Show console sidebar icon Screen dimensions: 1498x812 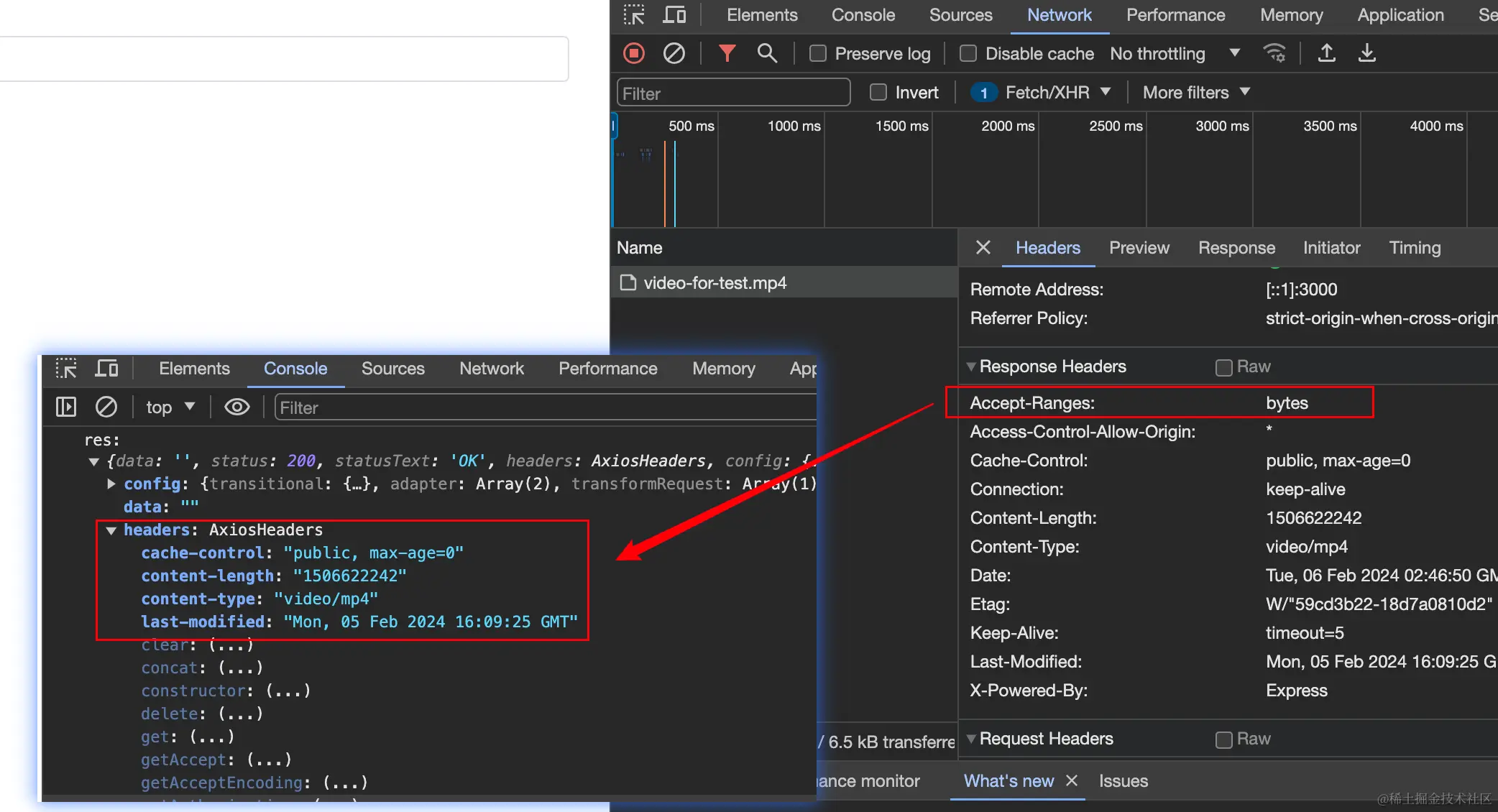pos(66,407)
